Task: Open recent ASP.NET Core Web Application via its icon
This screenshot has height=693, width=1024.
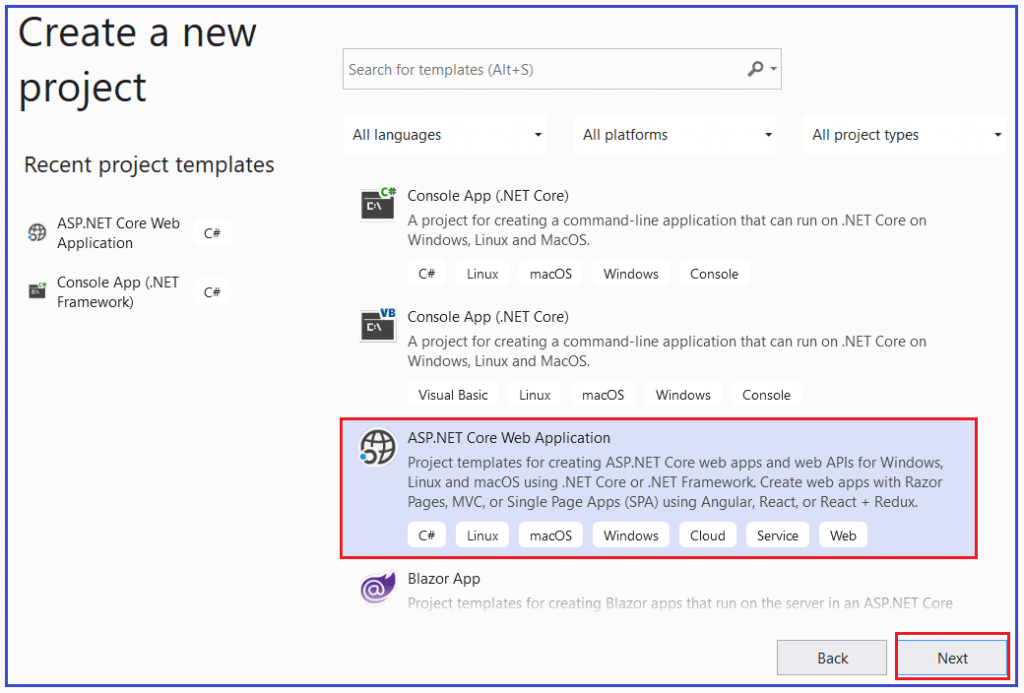Action: coord(37,232)
